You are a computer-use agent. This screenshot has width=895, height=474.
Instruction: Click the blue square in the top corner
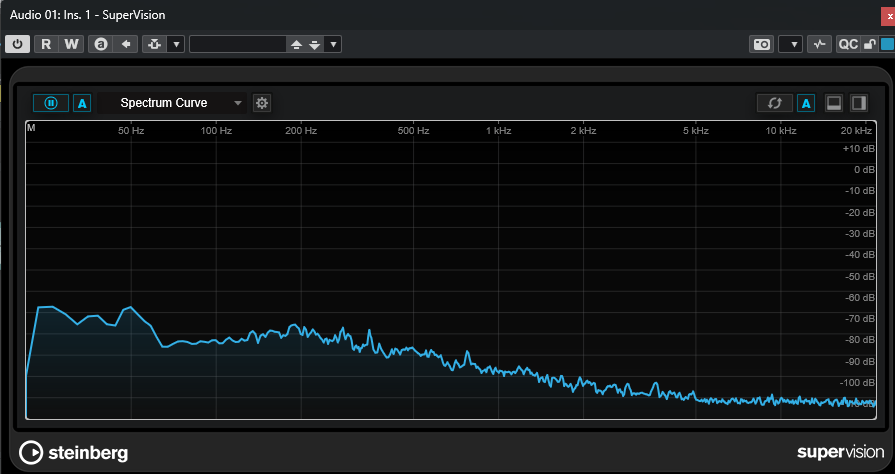click(x=887, y=44)
